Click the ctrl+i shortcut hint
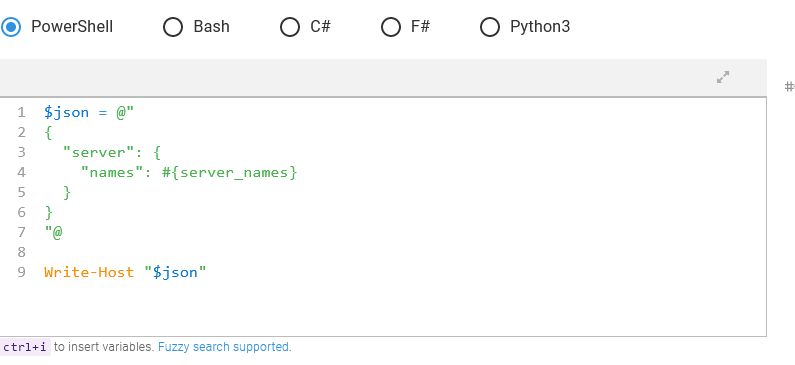This screenshot has width=795, height=365. tap(25, 347)
